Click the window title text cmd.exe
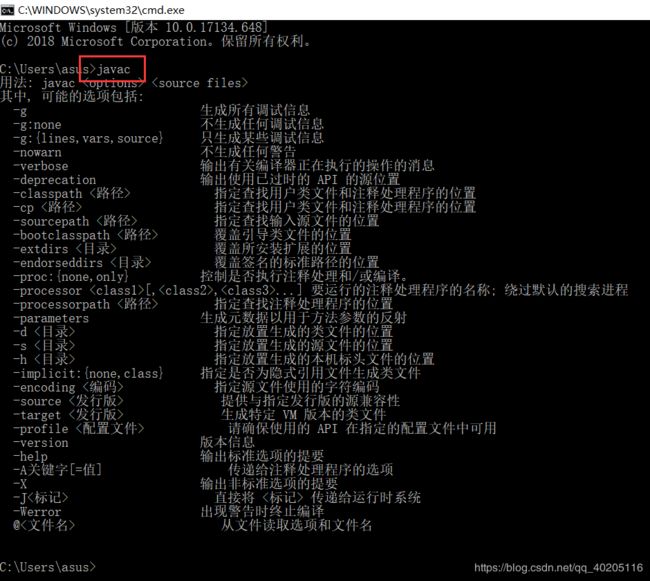Viewport: 650px width, 581px height. [x=101, y=10]
